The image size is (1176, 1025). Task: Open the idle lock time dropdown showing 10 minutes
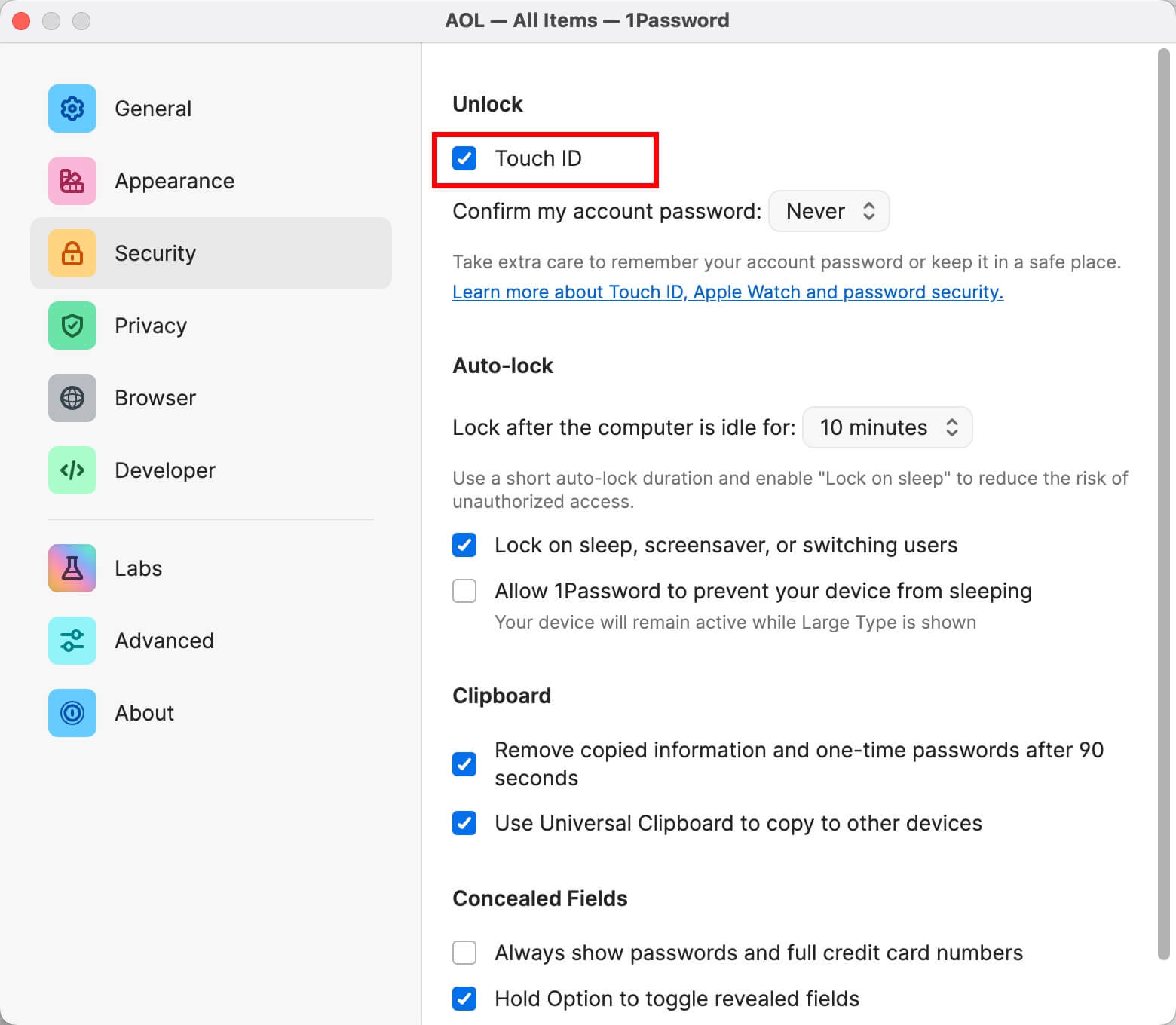tap(887, 427)
